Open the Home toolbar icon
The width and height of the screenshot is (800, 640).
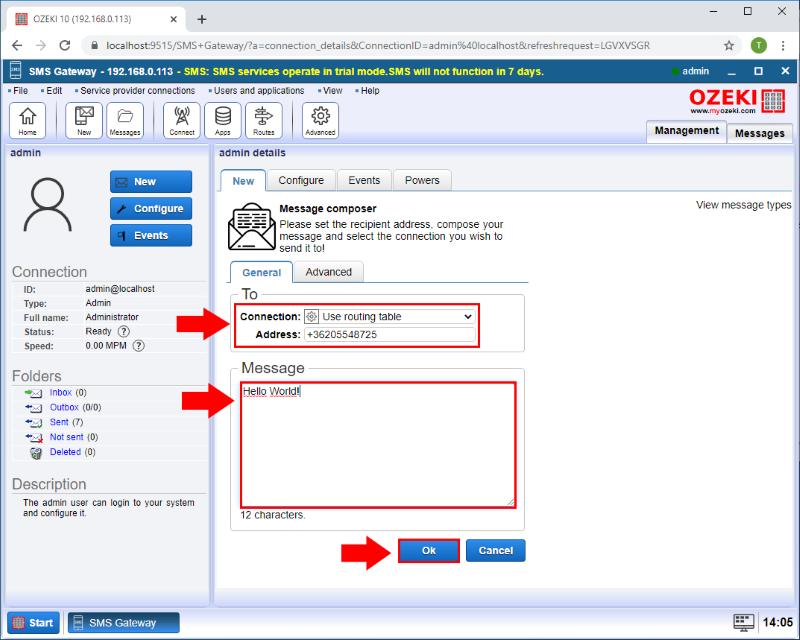28,120
